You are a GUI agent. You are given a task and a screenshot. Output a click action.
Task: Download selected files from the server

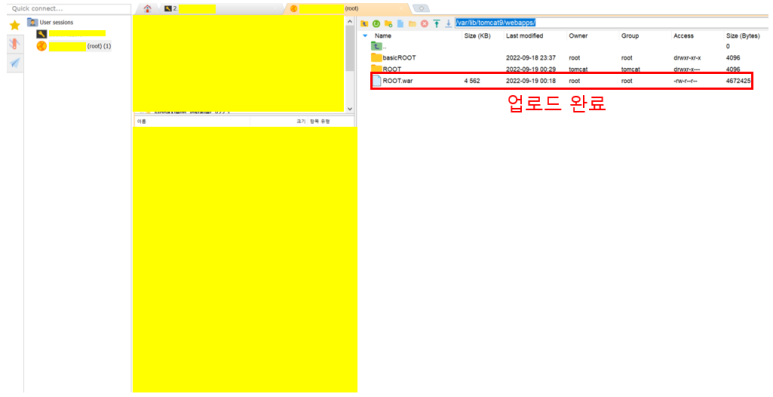448,23
